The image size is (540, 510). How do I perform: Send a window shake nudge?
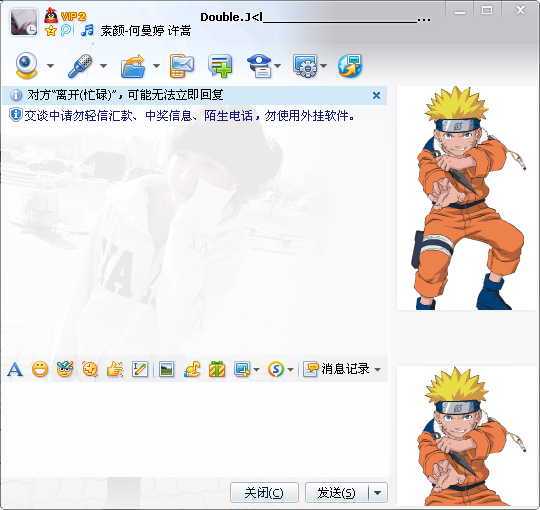click(90, 370)
